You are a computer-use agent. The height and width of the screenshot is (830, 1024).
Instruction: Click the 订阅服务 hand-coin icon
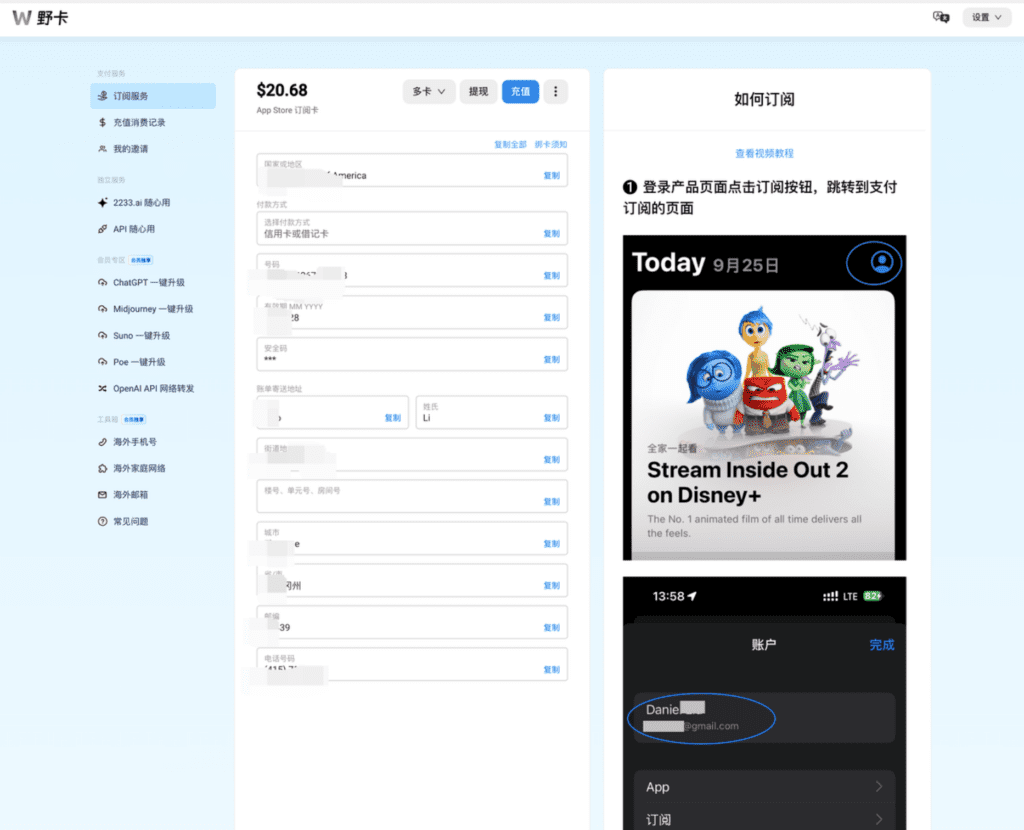pos(103,96)
